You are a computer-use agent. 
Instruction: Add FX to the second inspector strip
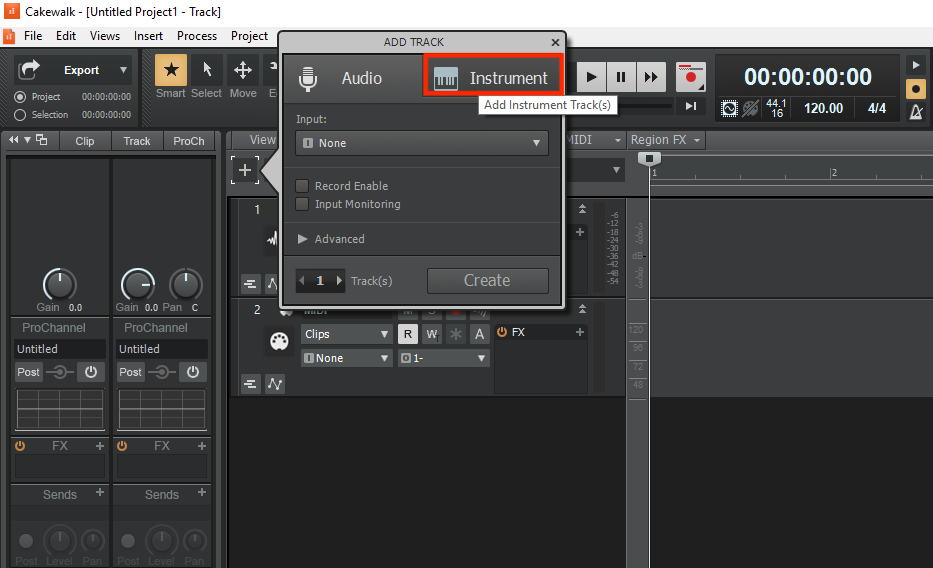tap(202, 445)
